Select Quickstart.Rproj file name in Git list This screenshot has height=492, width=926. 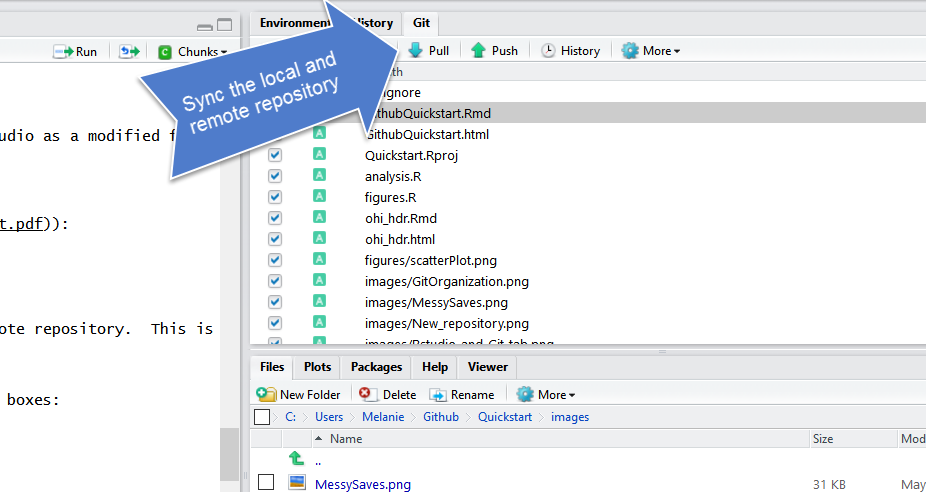tap(412, 156)
